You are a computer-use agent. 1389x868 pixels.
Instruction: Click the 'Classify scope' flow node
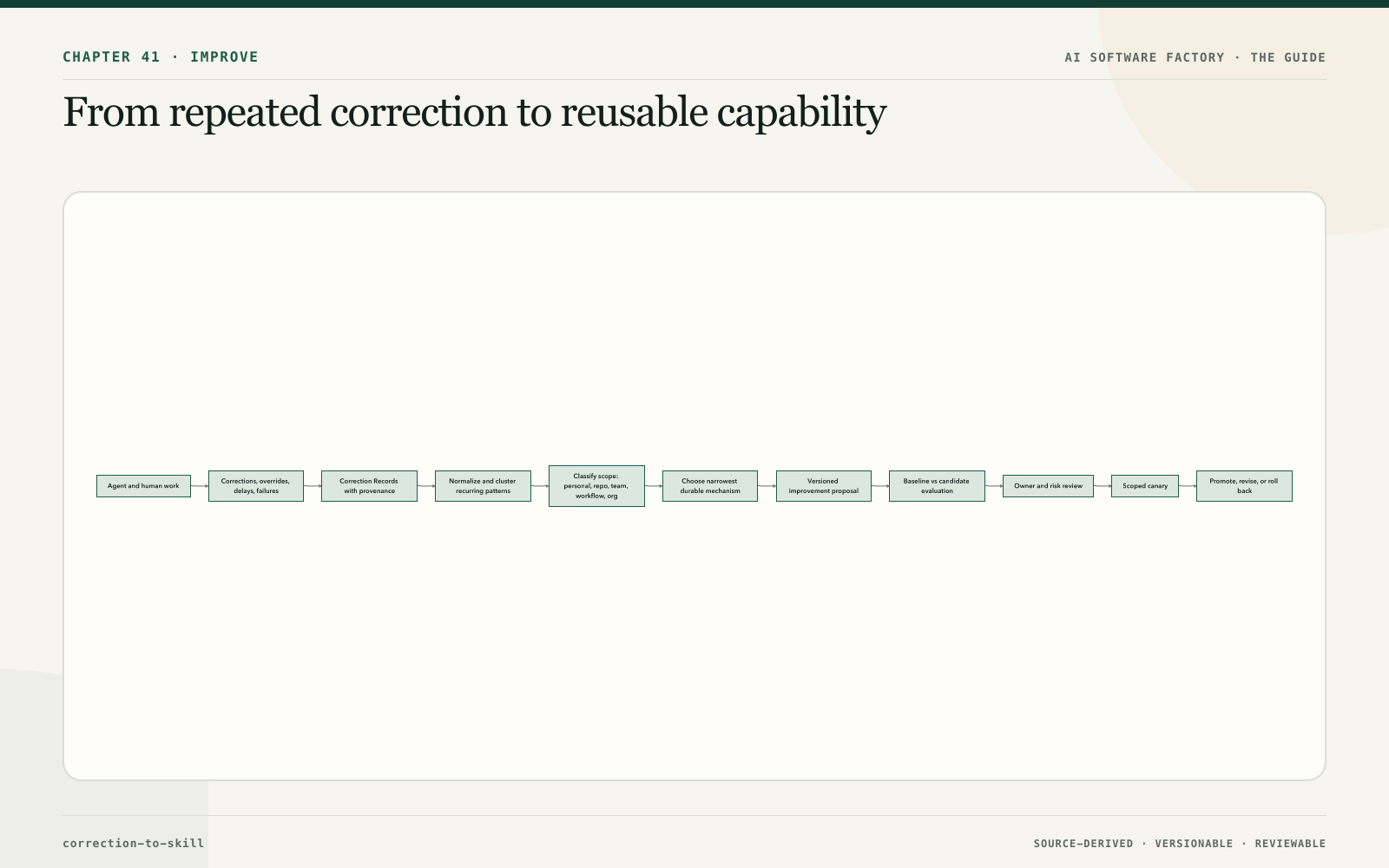(596, 486)
